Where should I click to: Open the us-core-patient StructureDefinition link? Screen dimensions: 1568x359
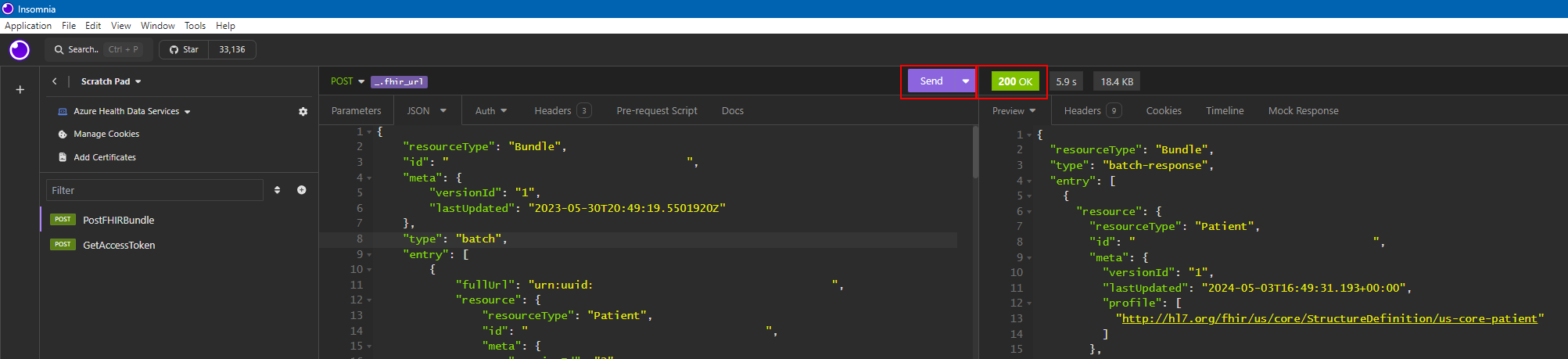pos(1329,318)
